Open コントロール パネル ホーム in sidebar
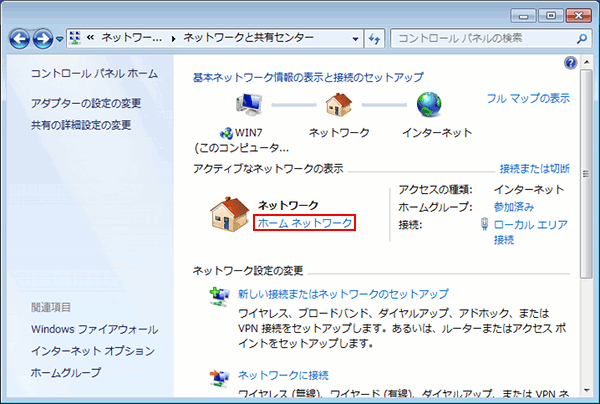Viewport: 600px width, 404px height. [x=94, y=74]
